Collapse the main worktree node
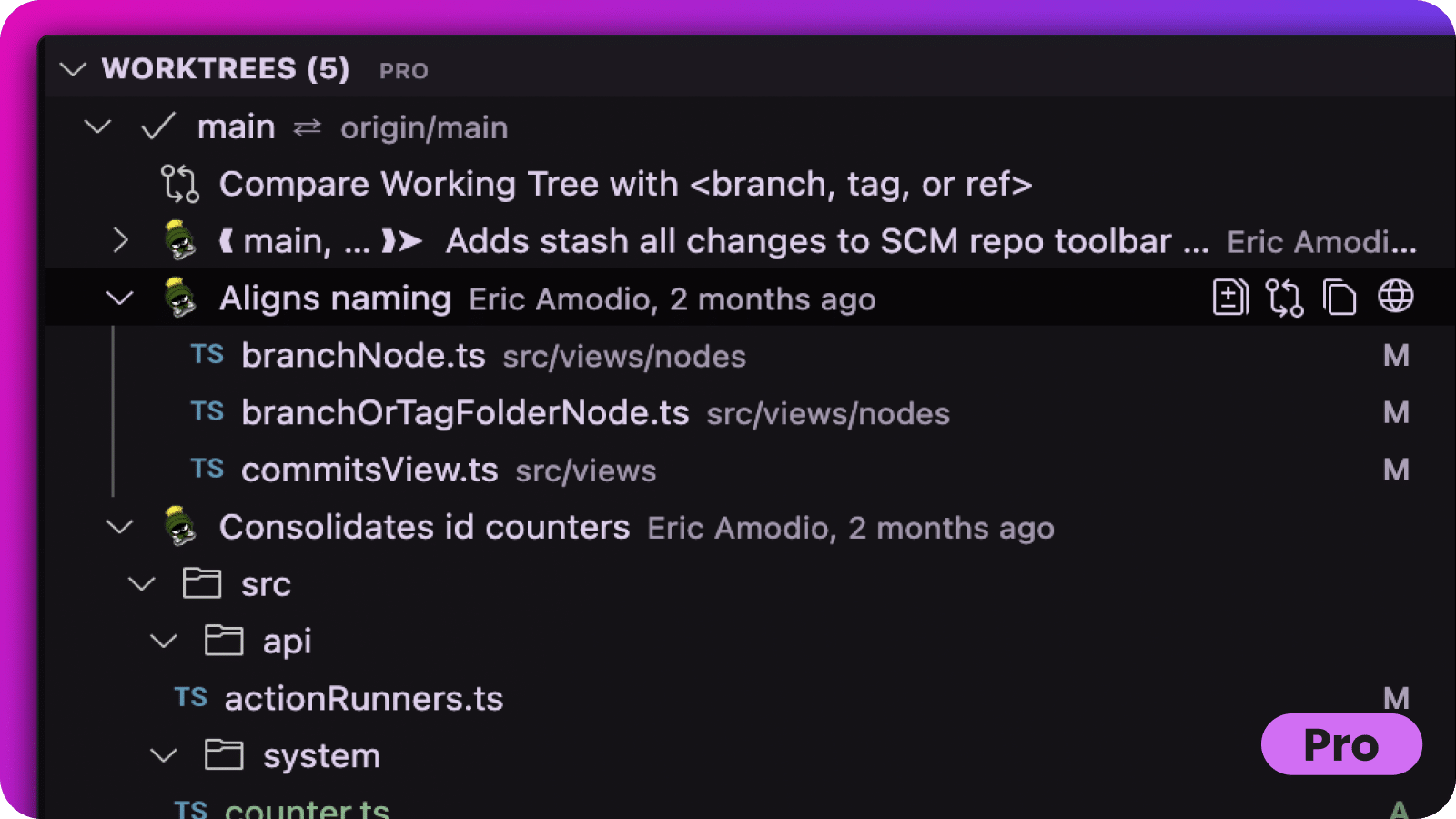Screen dimensions: 1456x819 [97, 126]
